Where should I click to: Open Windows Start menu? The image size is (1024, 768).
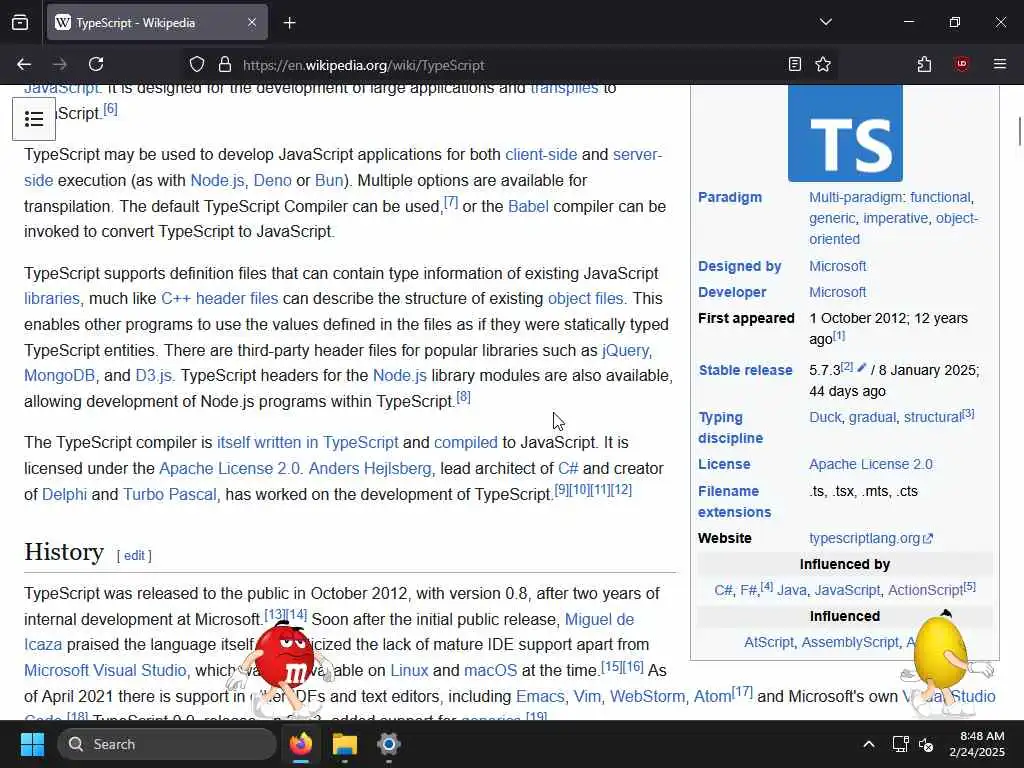[32, 744]
